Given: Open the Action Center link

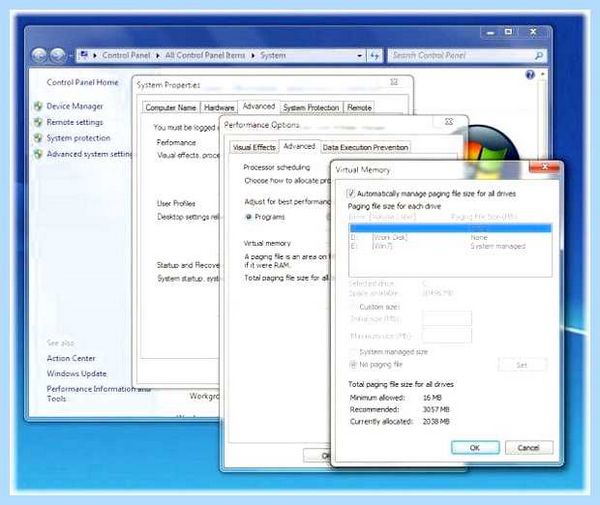Looking at the screenshot, I should click(x=71, y=358).
